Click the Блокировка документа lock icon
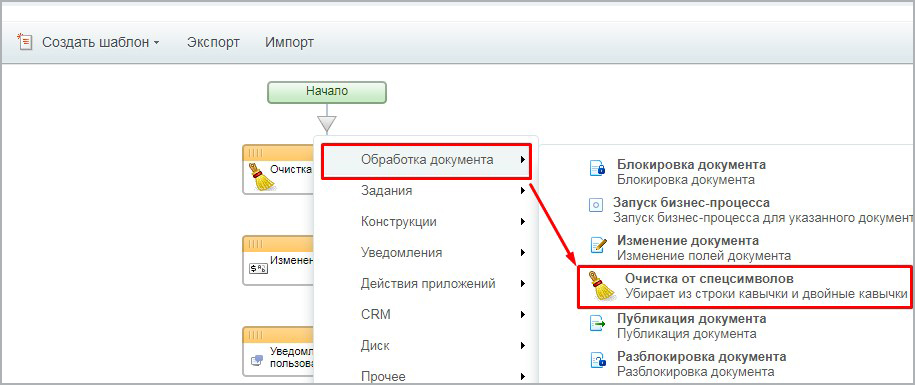 [x=597, y=169]
